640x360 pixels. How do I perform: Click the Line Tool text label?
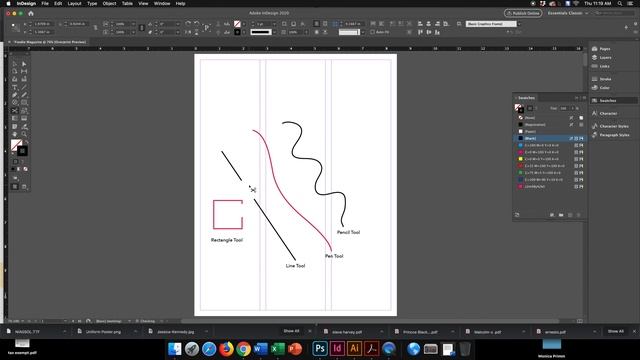[296, 266]
